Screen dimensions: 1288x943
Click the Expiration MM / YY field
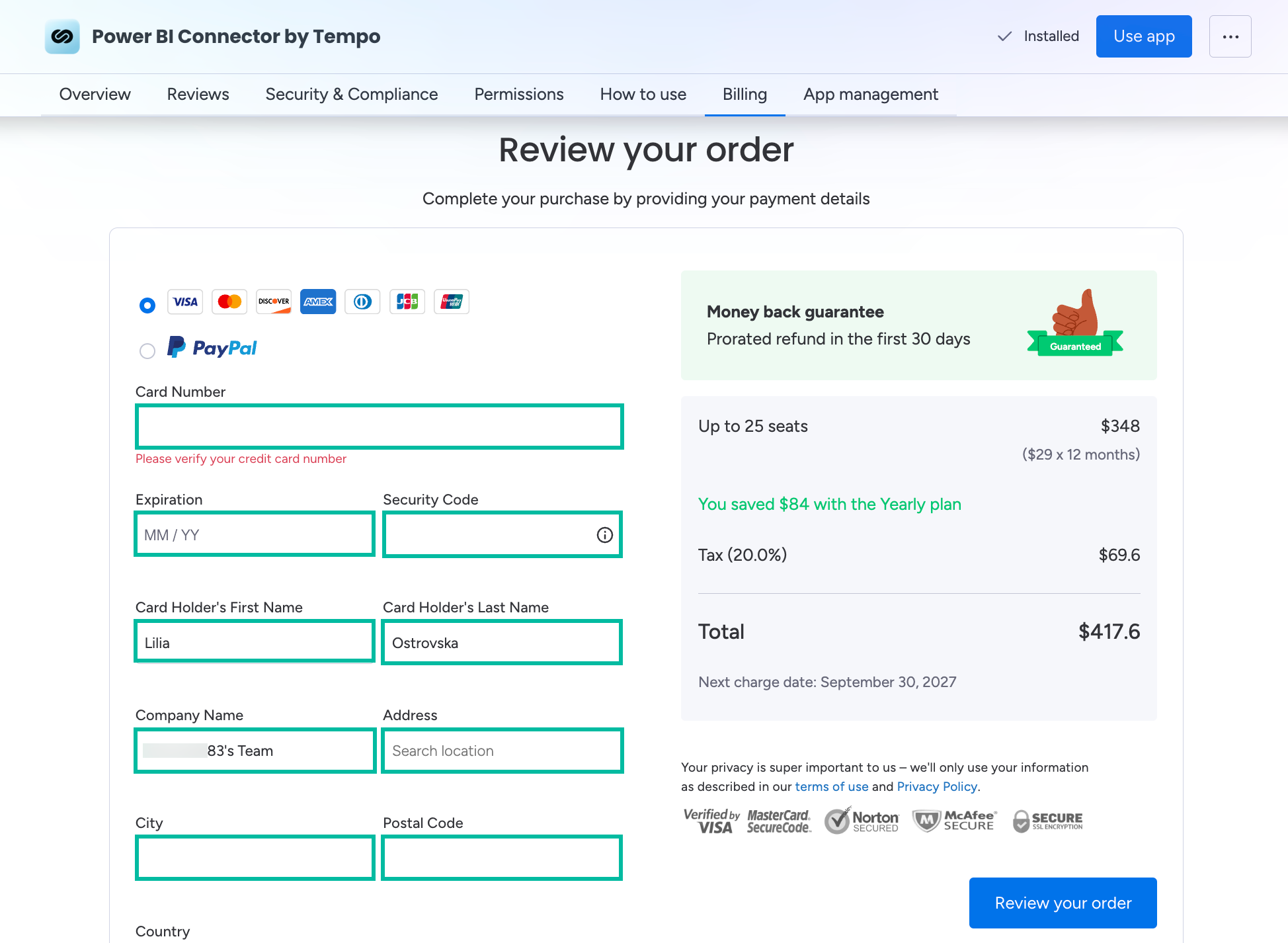coord(255,534)
